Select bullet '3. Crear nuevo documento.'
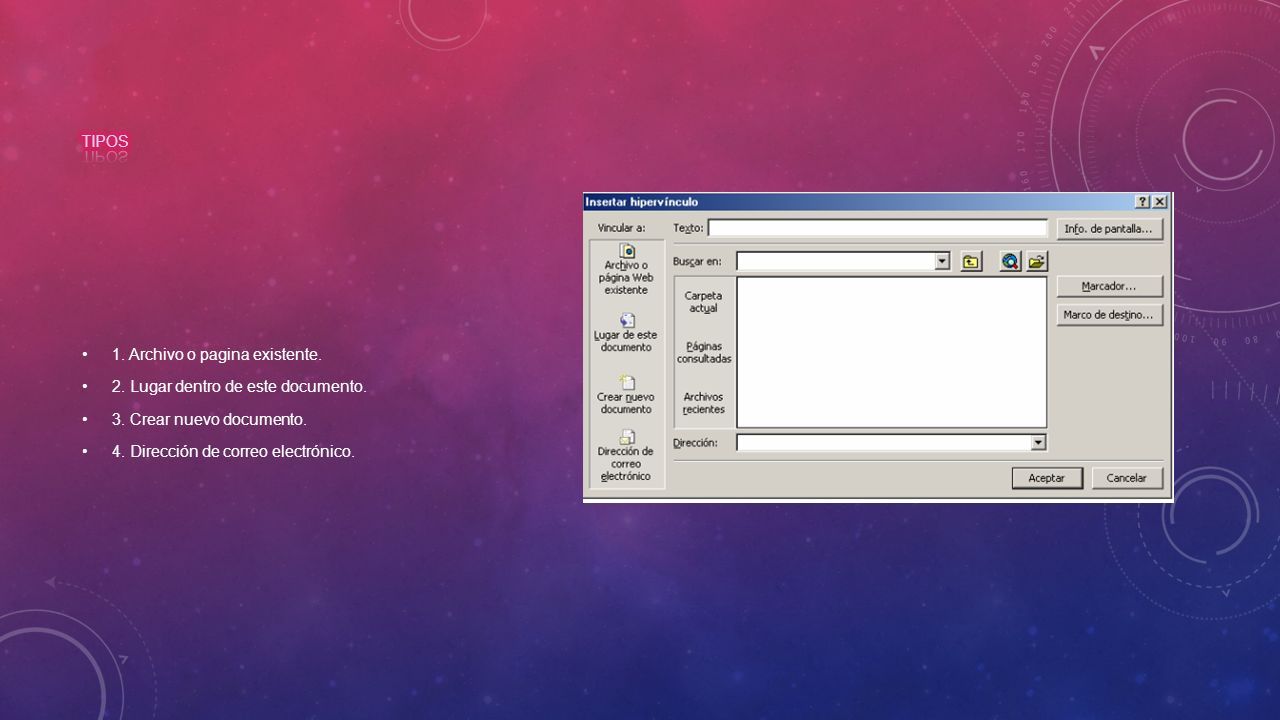Viewport: 1280px width, 720px height. click(x=209, y=419)
